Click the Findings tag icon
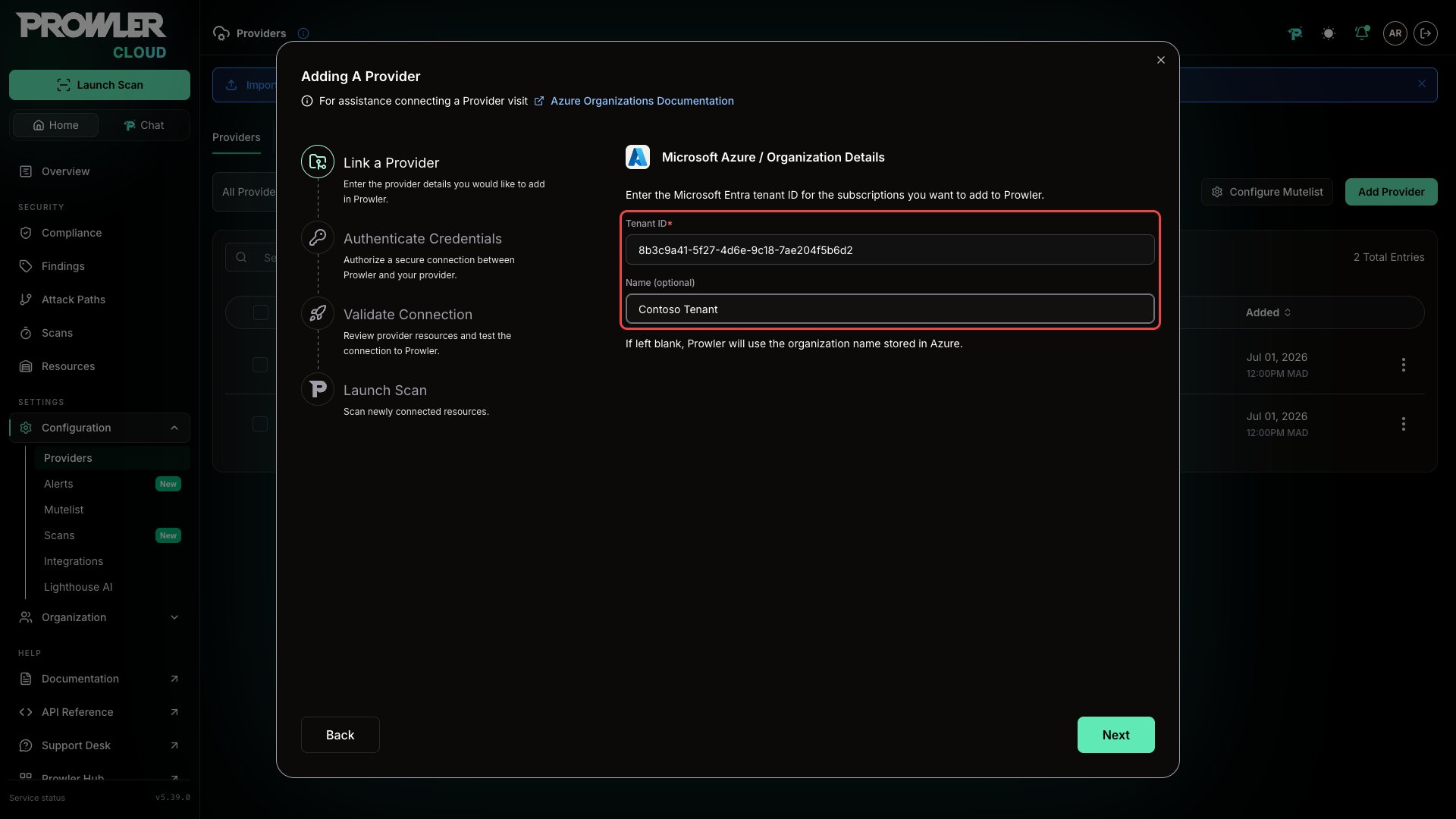Viewport: 1456px width, 819px height. point(26,266)
